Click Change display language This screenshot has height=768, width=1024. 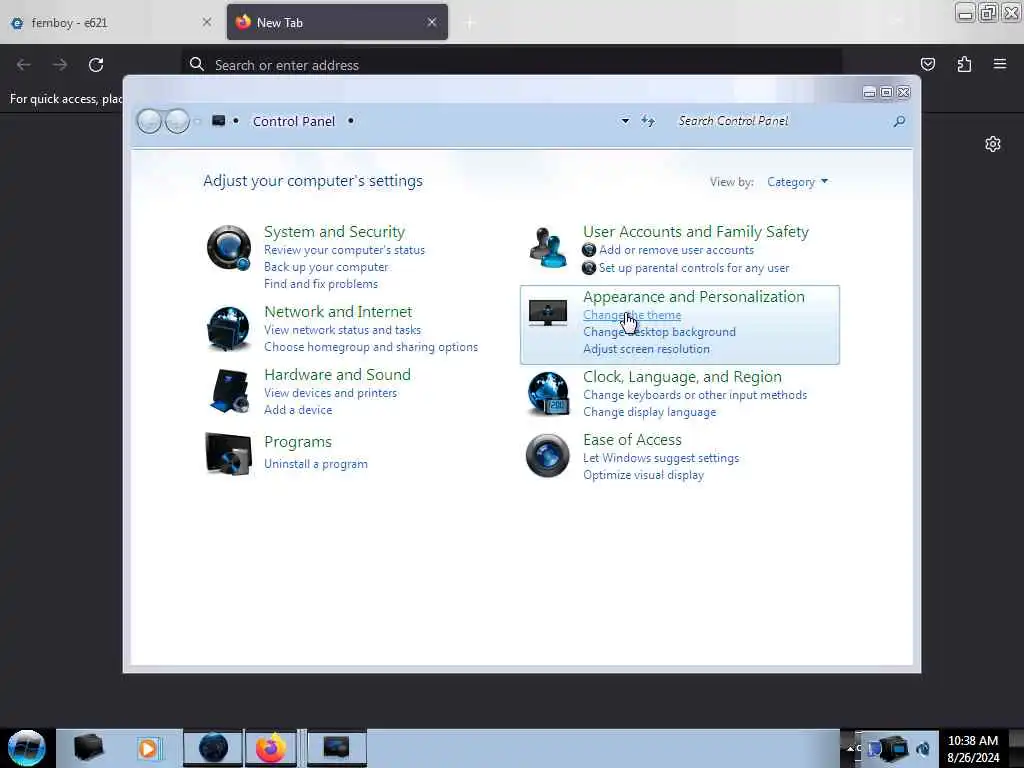coord(649,412)
